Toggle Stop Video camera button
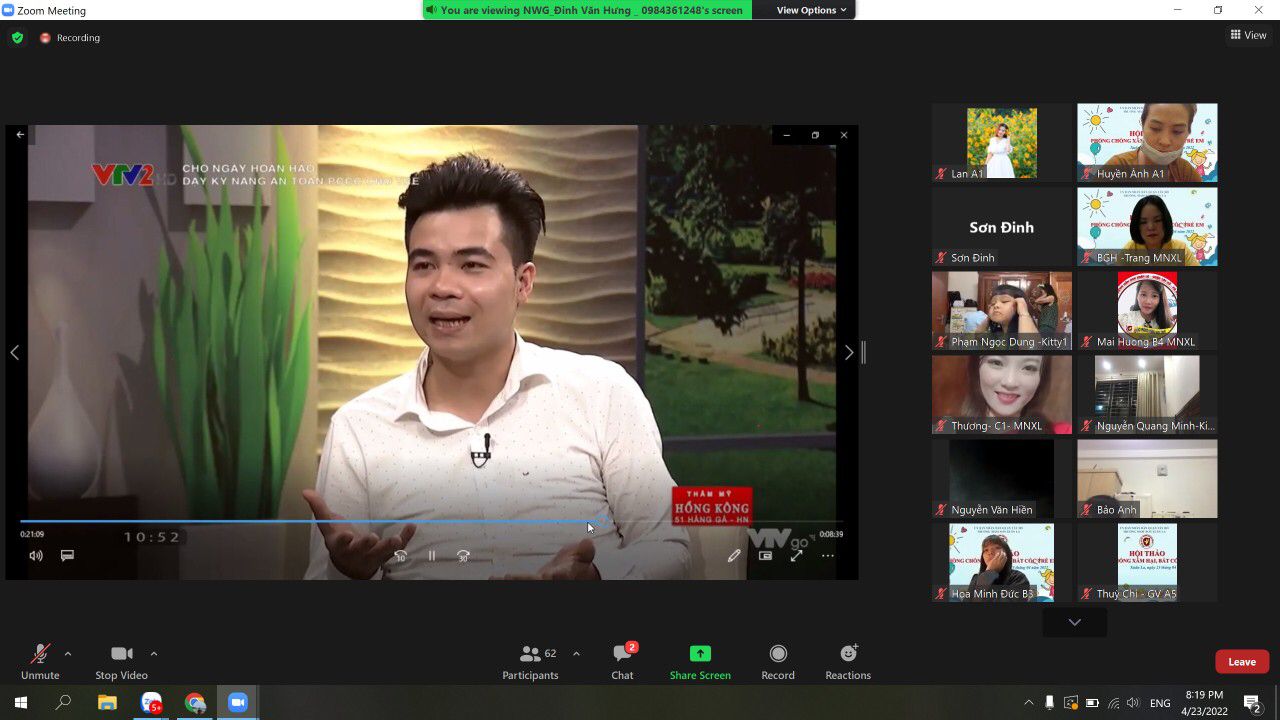Viewport: 1280px width, 720px height. click(x=121, y=654)
